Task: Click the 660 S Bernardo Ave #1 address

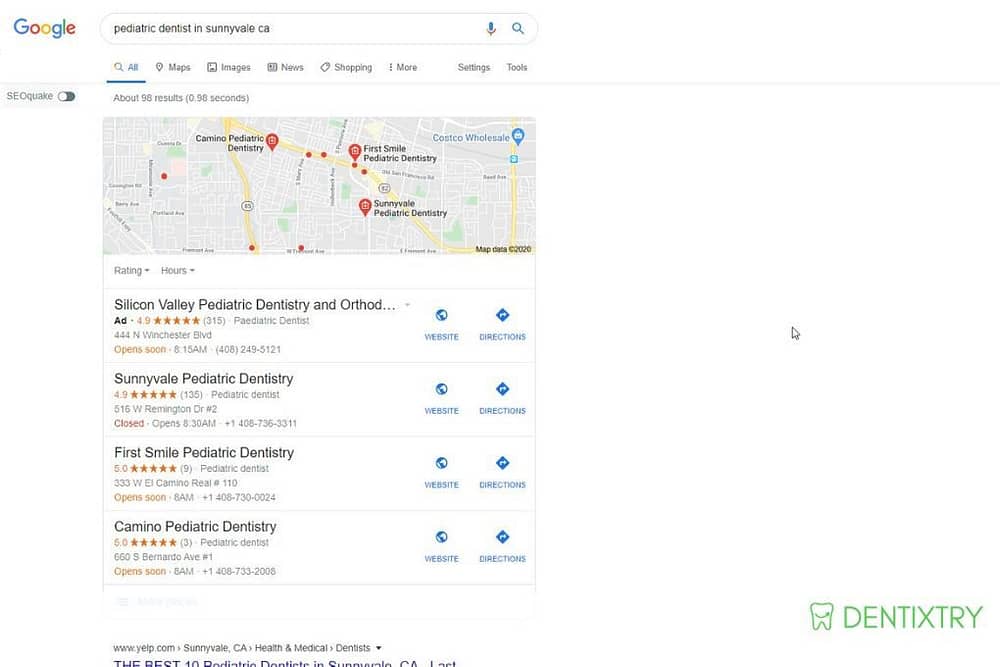Action: [x=163, y=557]
